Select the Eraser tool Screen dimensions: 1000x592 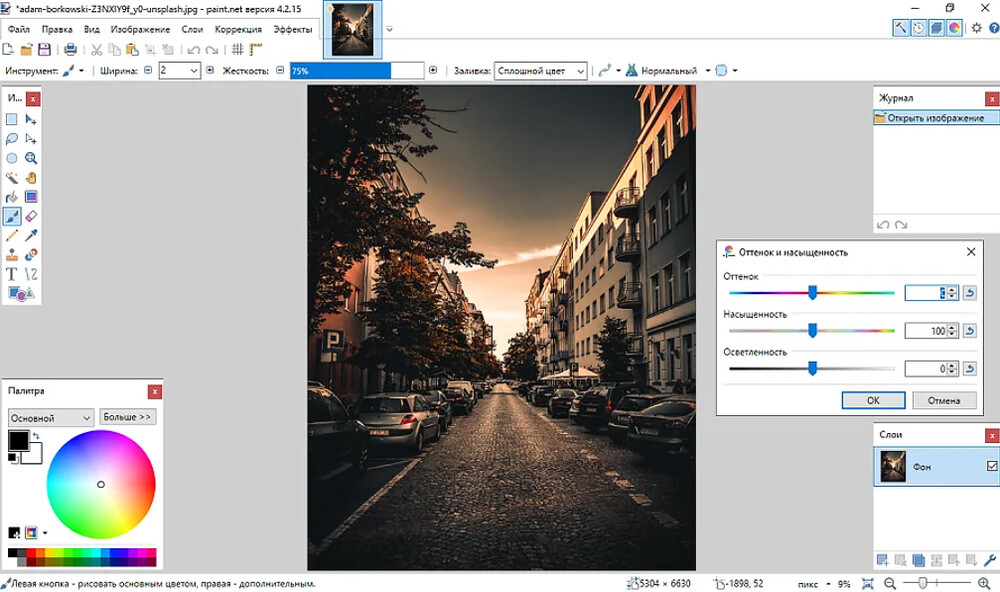(x=31, y=216)
